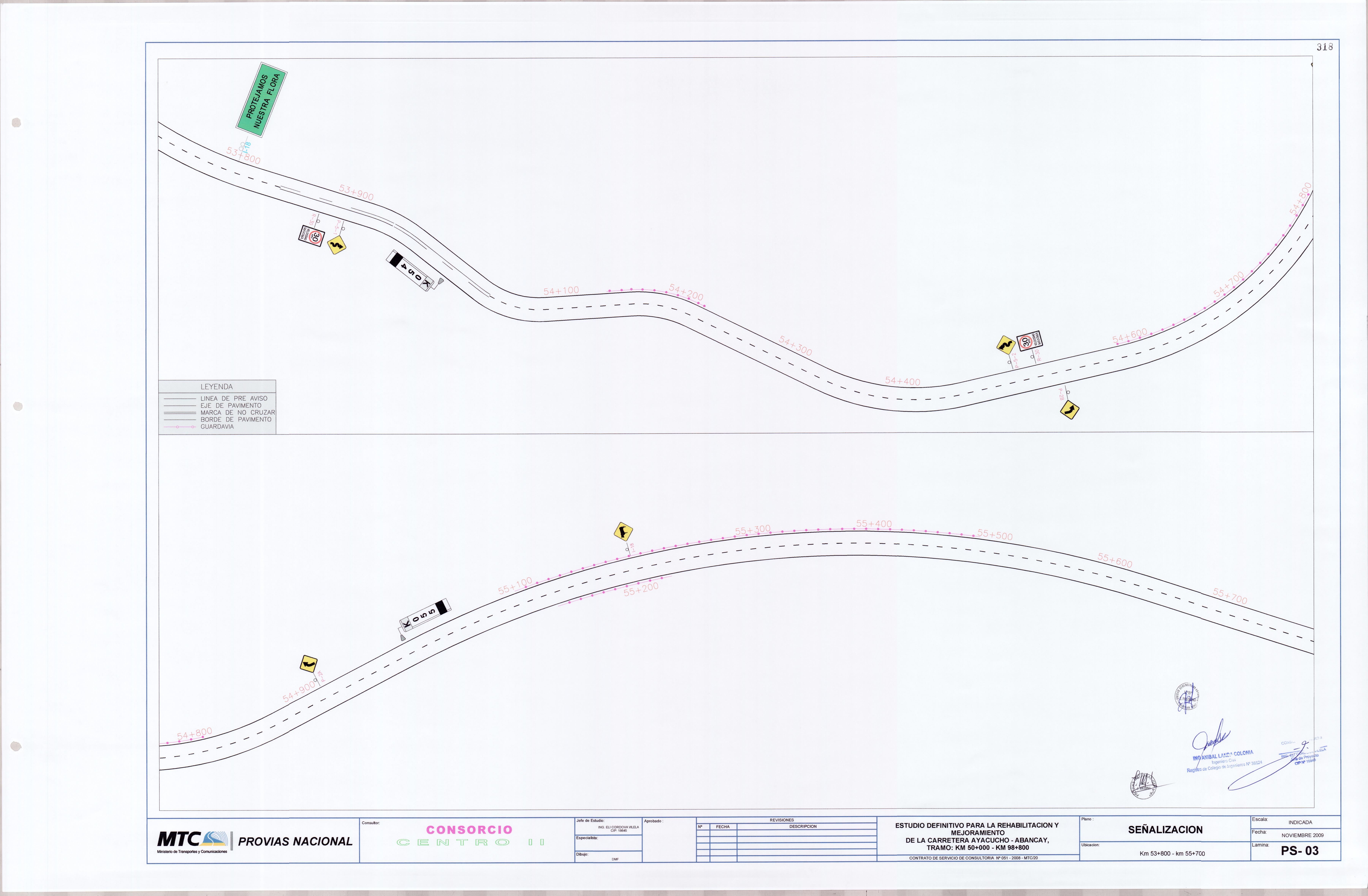
Task: Click the SEÑALIZACION plan title
Action: [1165, 830]
